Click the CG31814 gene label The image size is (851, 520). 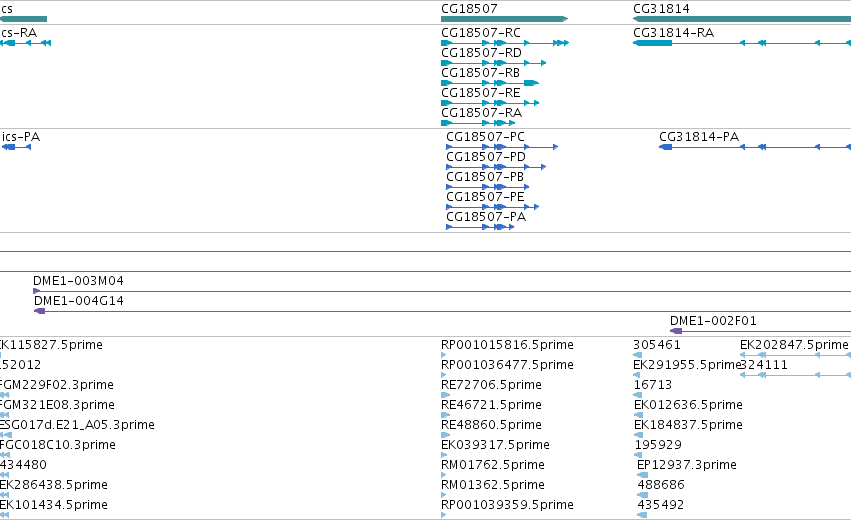(661, 9)
